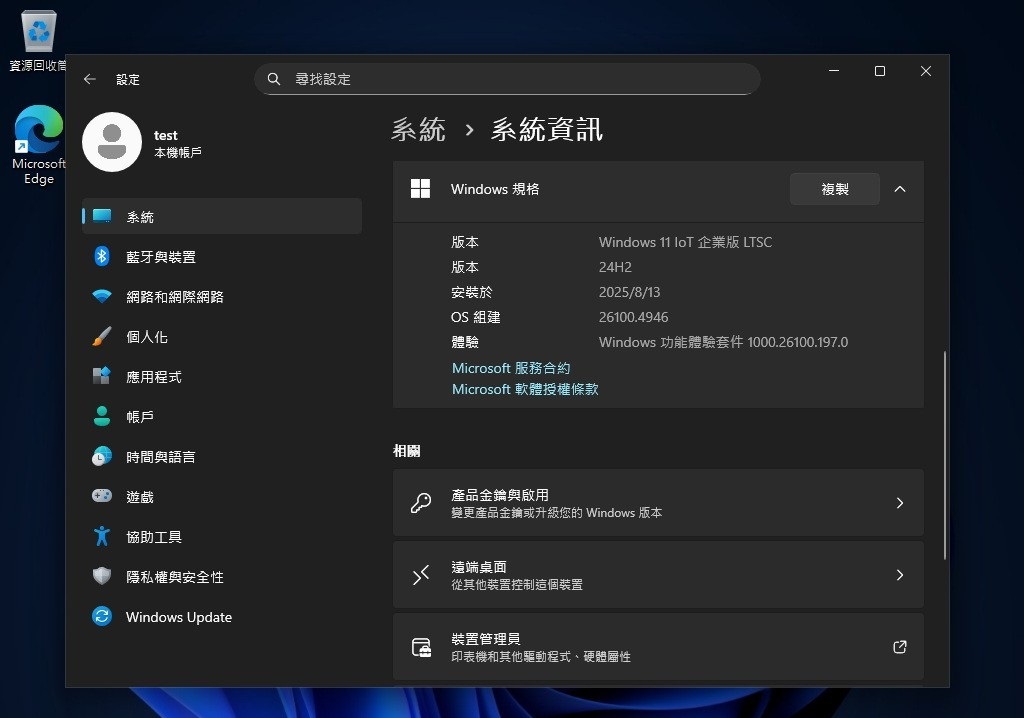1024x718 pixels.
Task: Go to 藍牙與裝置 settings
Action: point(222,256)
